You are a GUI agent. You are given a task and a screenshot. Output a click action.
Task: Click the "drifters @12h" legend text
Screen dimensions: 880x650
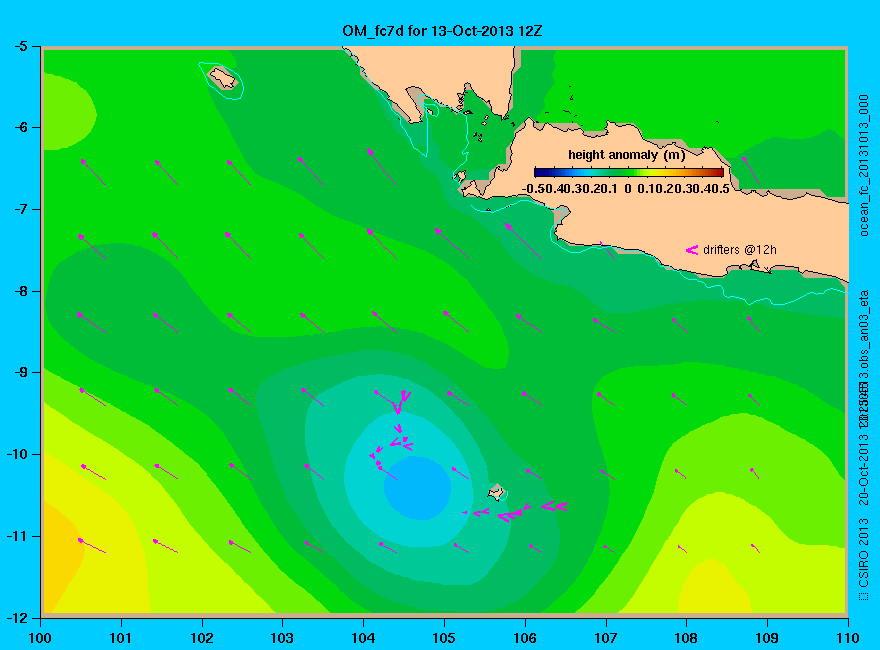pos(740,250)
